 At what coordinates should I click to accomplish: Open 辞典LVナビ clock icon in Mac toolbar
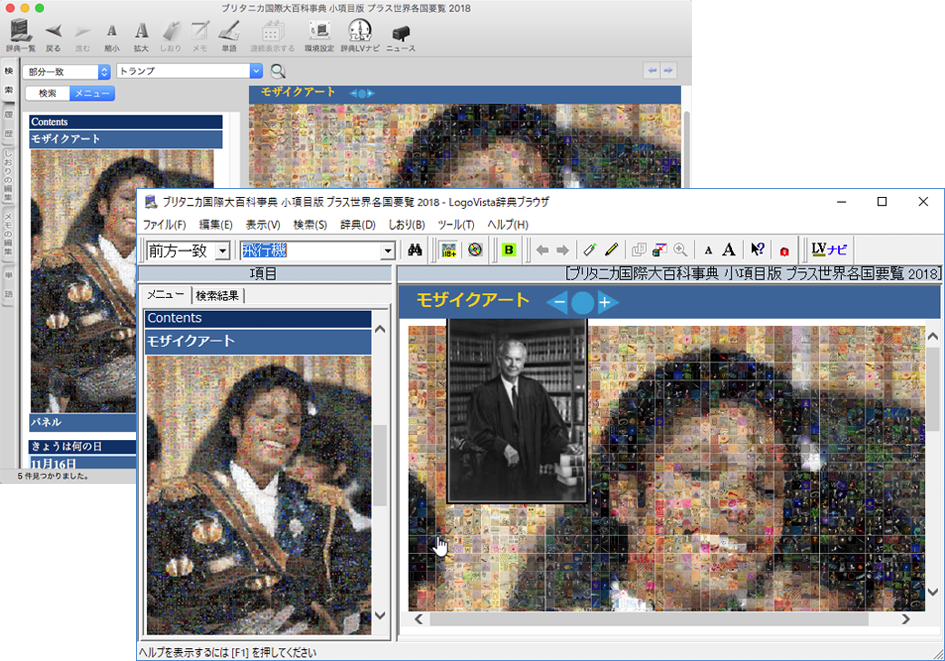click(360, 35)
